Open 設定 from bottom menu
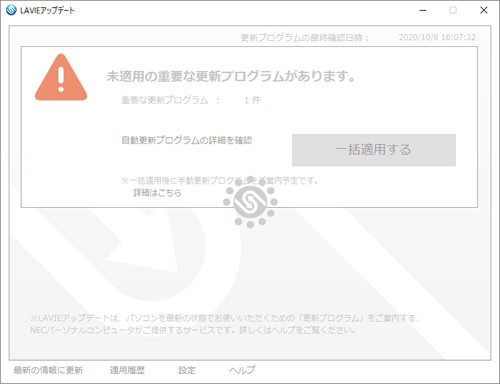 click(x=187, y=370)
